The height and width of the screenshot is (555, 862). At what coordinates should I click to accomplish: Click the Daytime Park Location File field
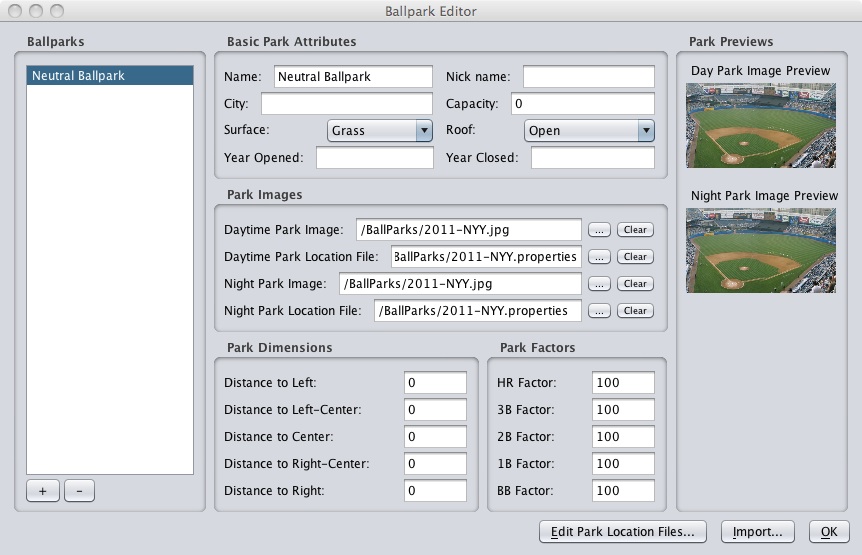(486, 257)
